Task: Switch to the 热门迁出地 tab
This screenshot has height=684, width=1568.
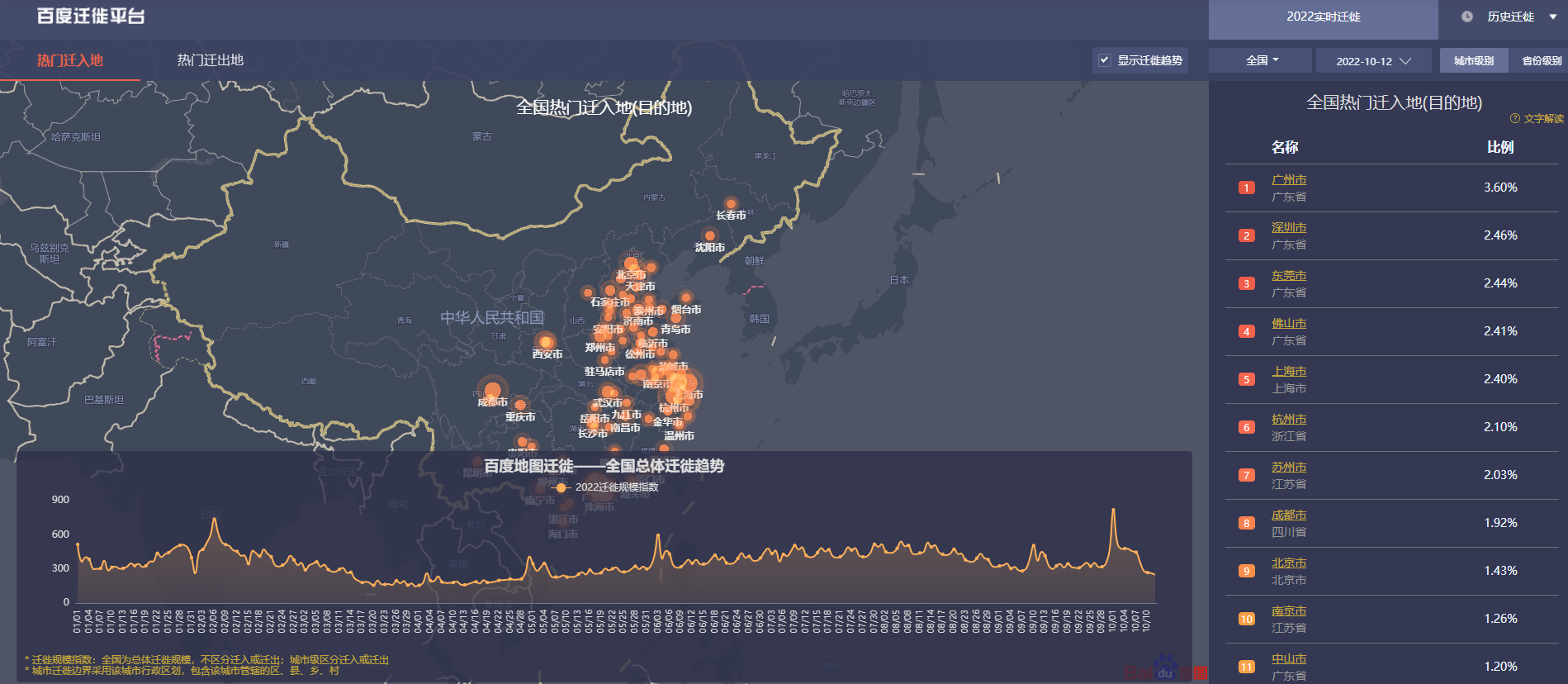Action: pyautogui.click(x=210, y=60)
